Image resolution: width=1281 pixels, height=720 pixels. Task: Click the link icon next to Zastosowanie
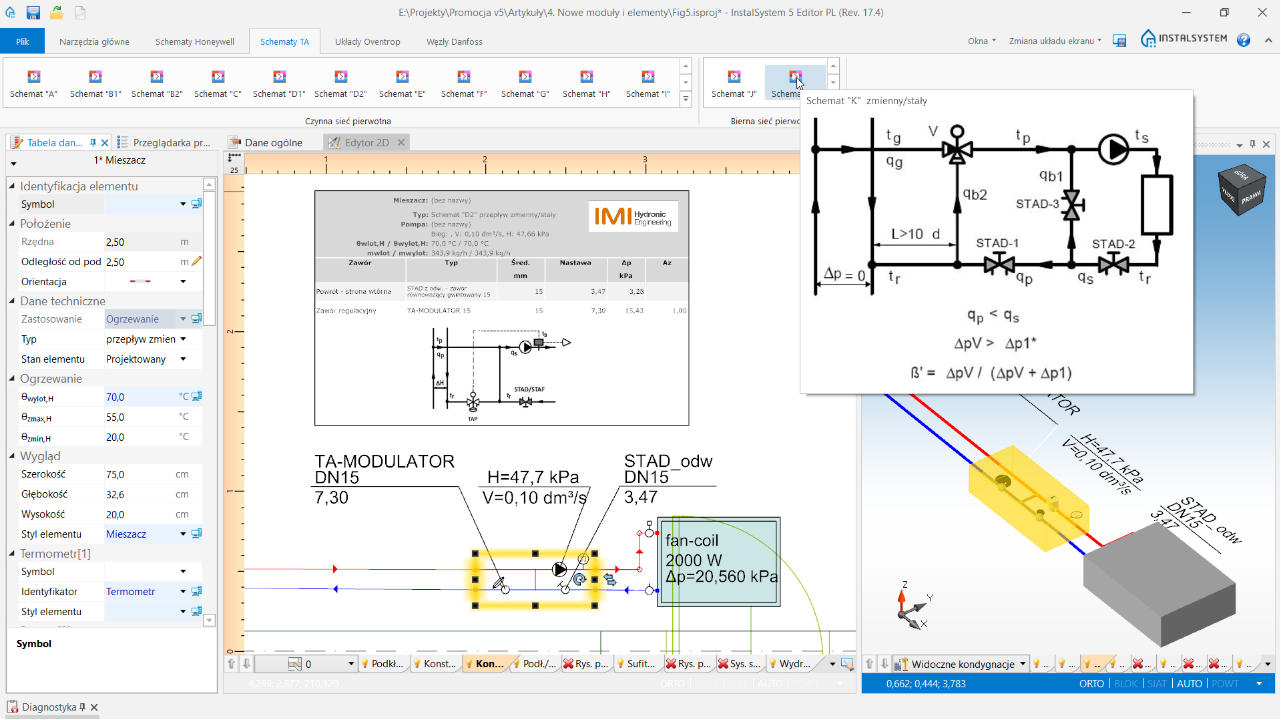click(x=196, y=319)
